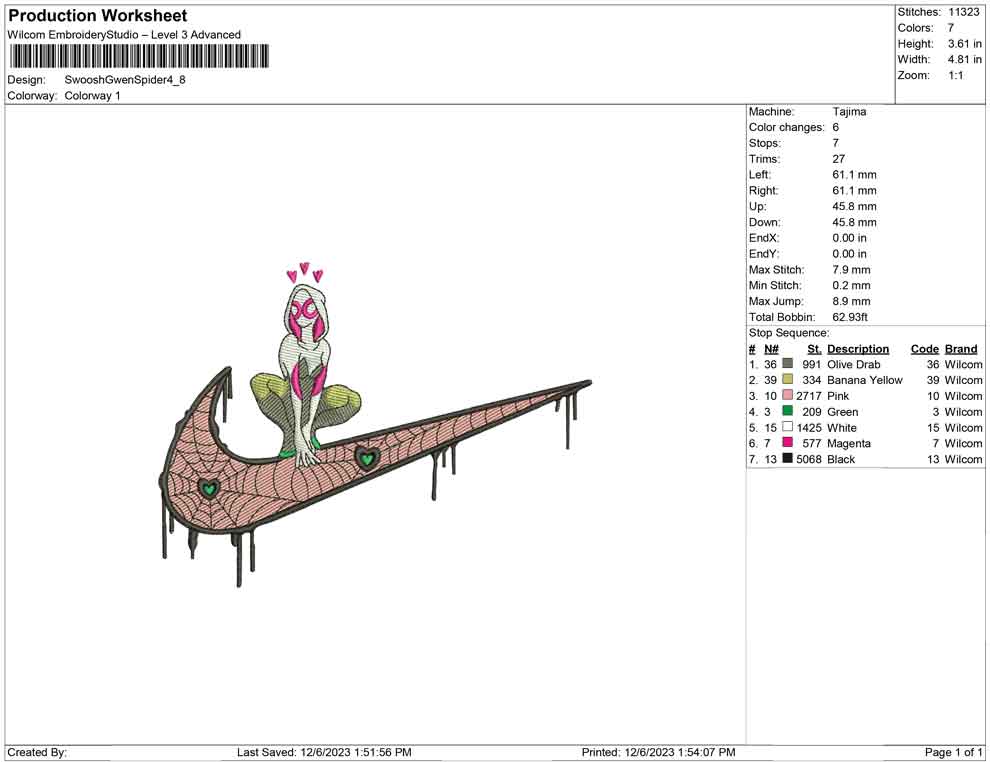
Task: Click the Created By label
Action: 37,752
